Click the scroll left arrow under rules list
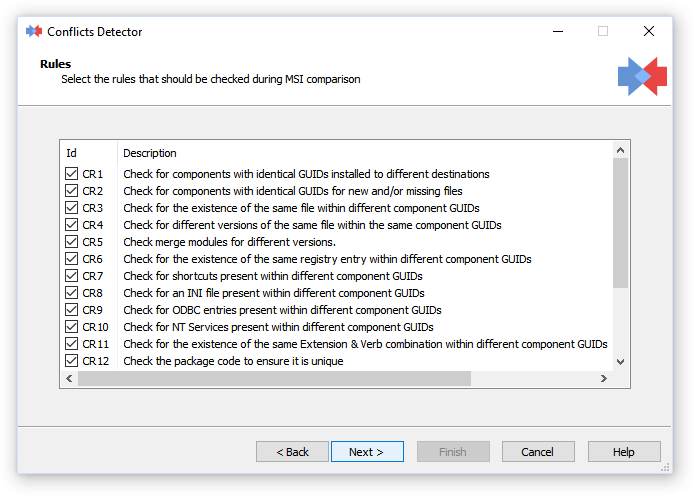Image resolution: width=694 pixels, height=496 pixels. pos(69,378)
